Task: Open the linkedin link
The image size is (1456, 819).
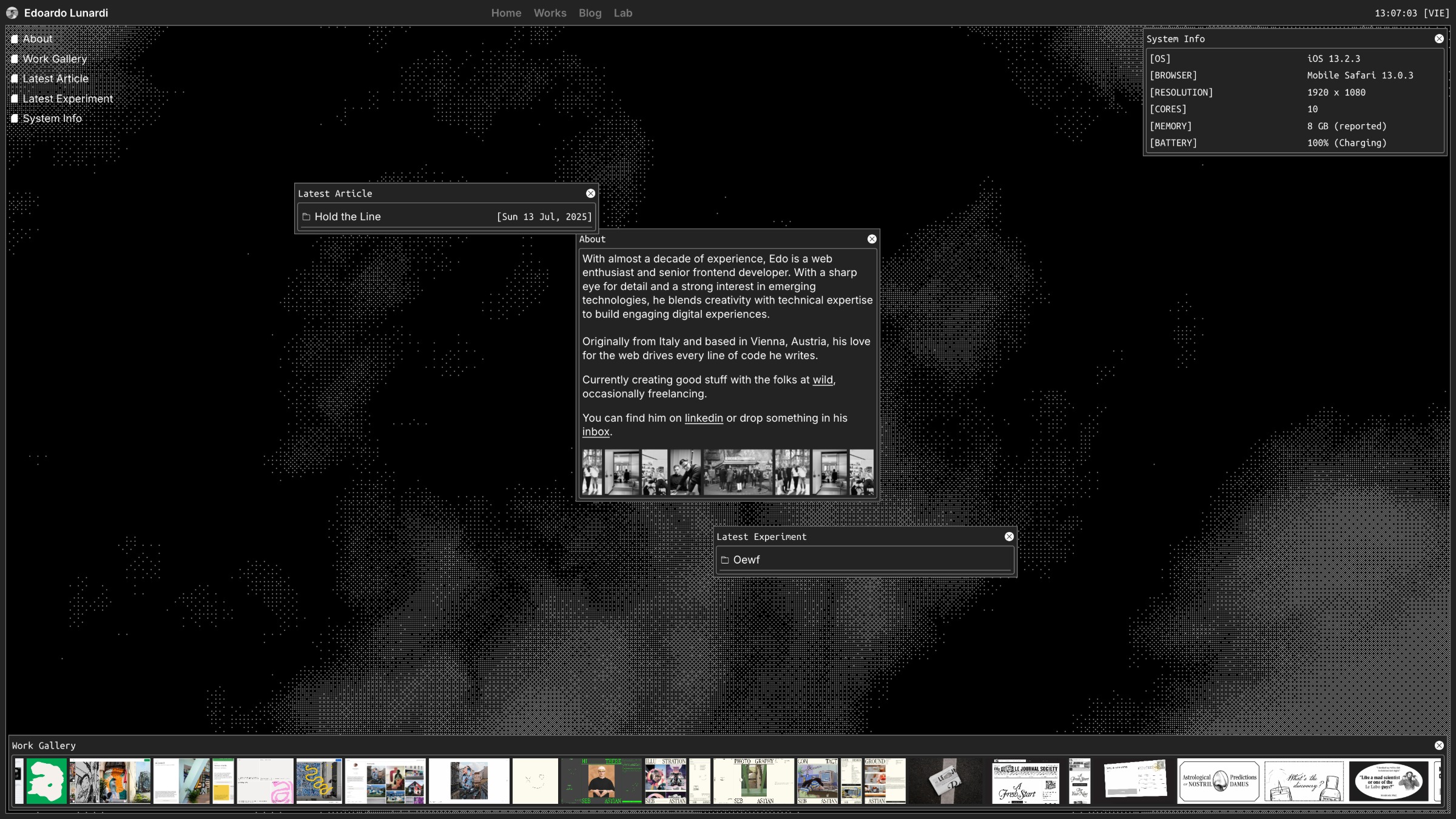Action: coord(703,418)
